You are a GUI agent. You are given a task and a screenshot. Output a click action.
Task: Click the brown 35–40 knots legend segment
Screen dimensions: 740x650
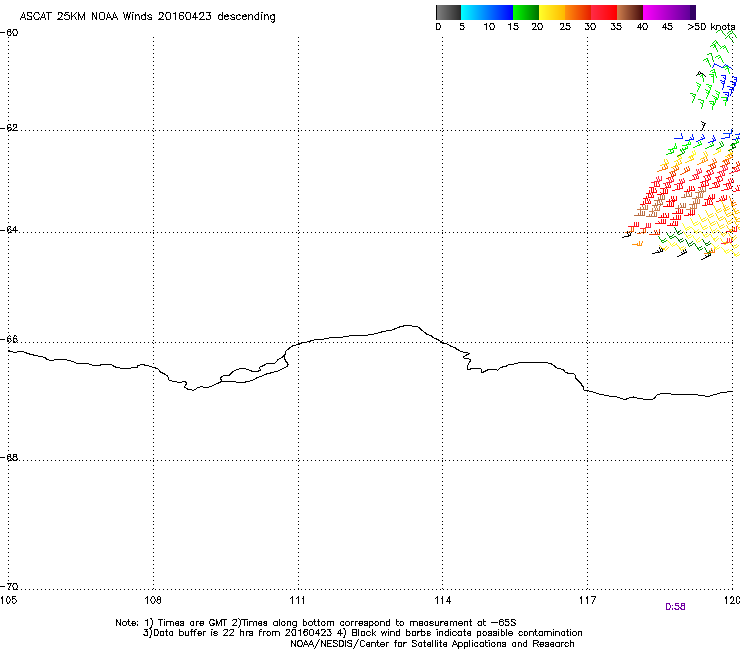pos(630,12)
